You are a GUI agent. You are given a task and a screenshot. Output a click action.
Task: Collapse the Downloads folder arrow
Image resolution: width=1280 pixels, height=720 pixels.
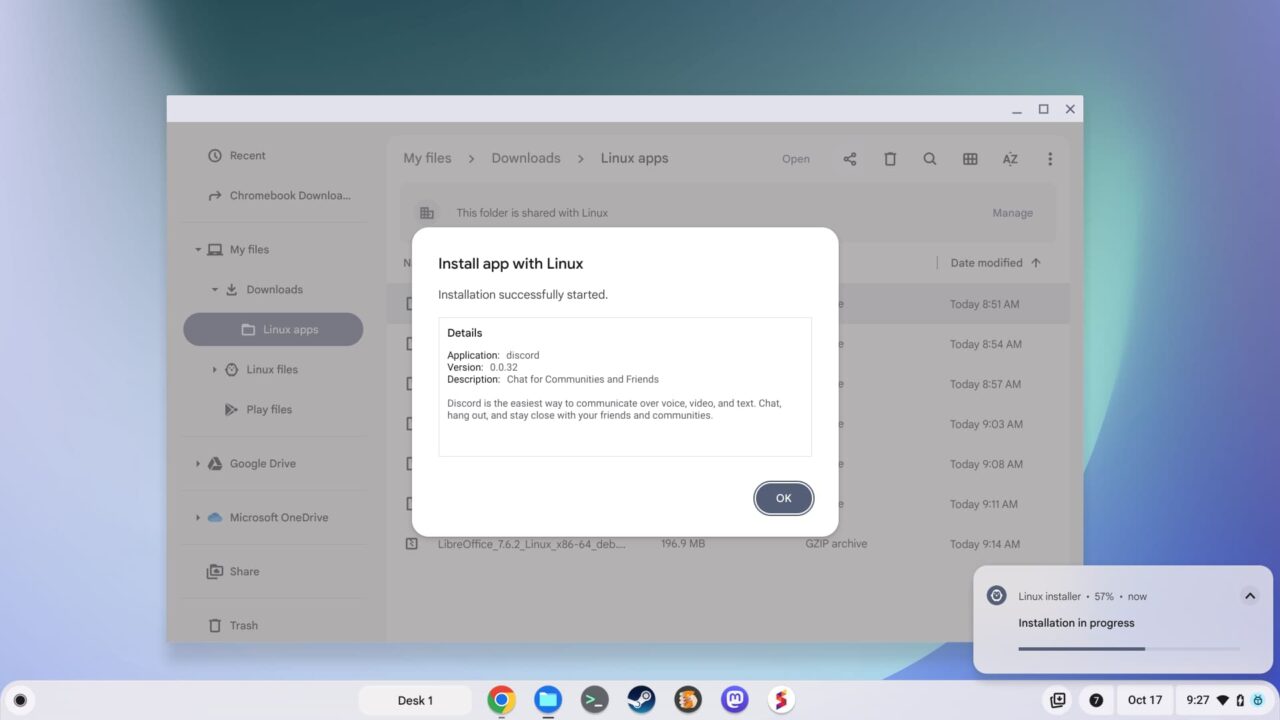click(x=214, y=290)
